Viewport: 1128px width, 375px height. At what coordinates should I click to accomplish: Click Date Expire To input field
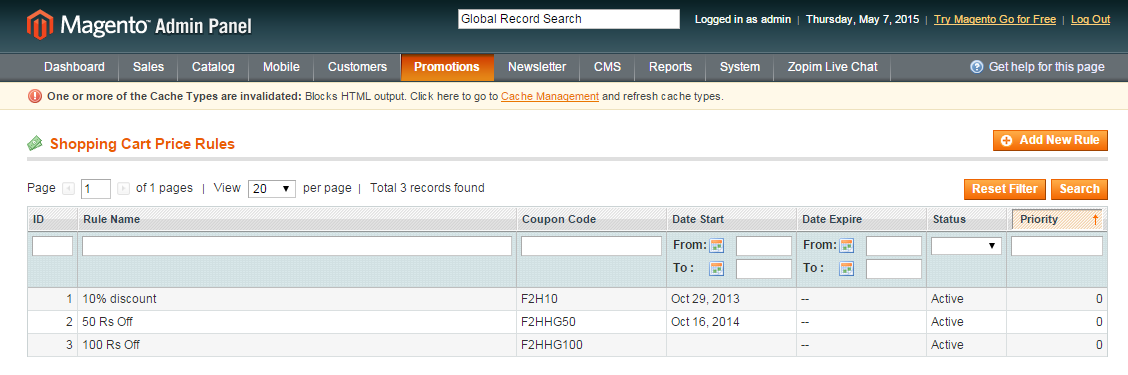coord(894,269)
